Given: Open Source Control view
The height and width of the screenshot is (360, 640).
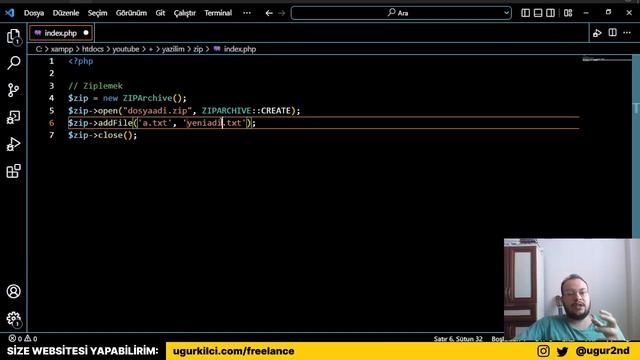Looking at the screenshot, I should (x=13, y=90).
